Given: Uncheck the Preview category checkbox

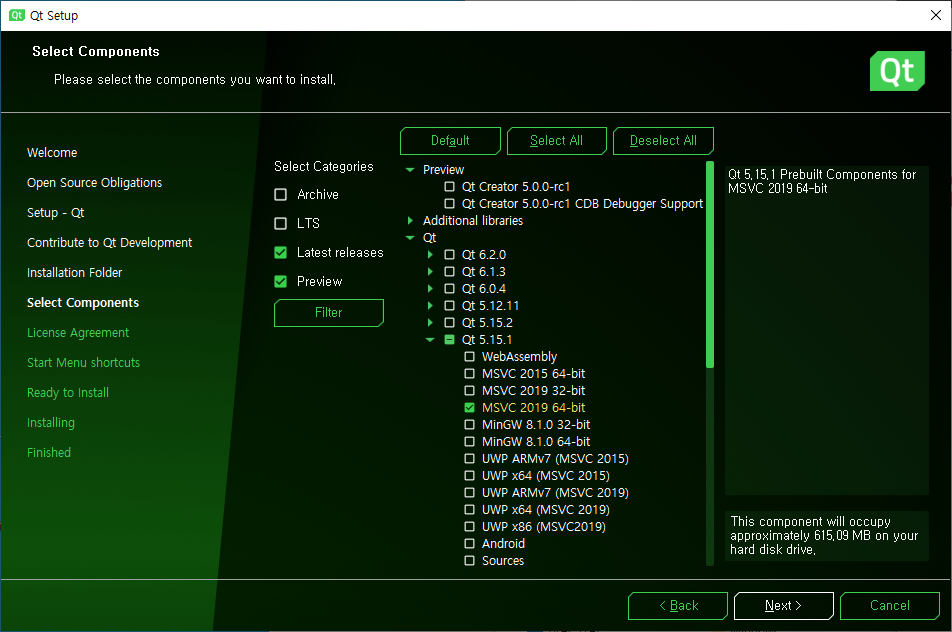Looking at the screenshot, I should pyautogui.click(x=280, y=282).
